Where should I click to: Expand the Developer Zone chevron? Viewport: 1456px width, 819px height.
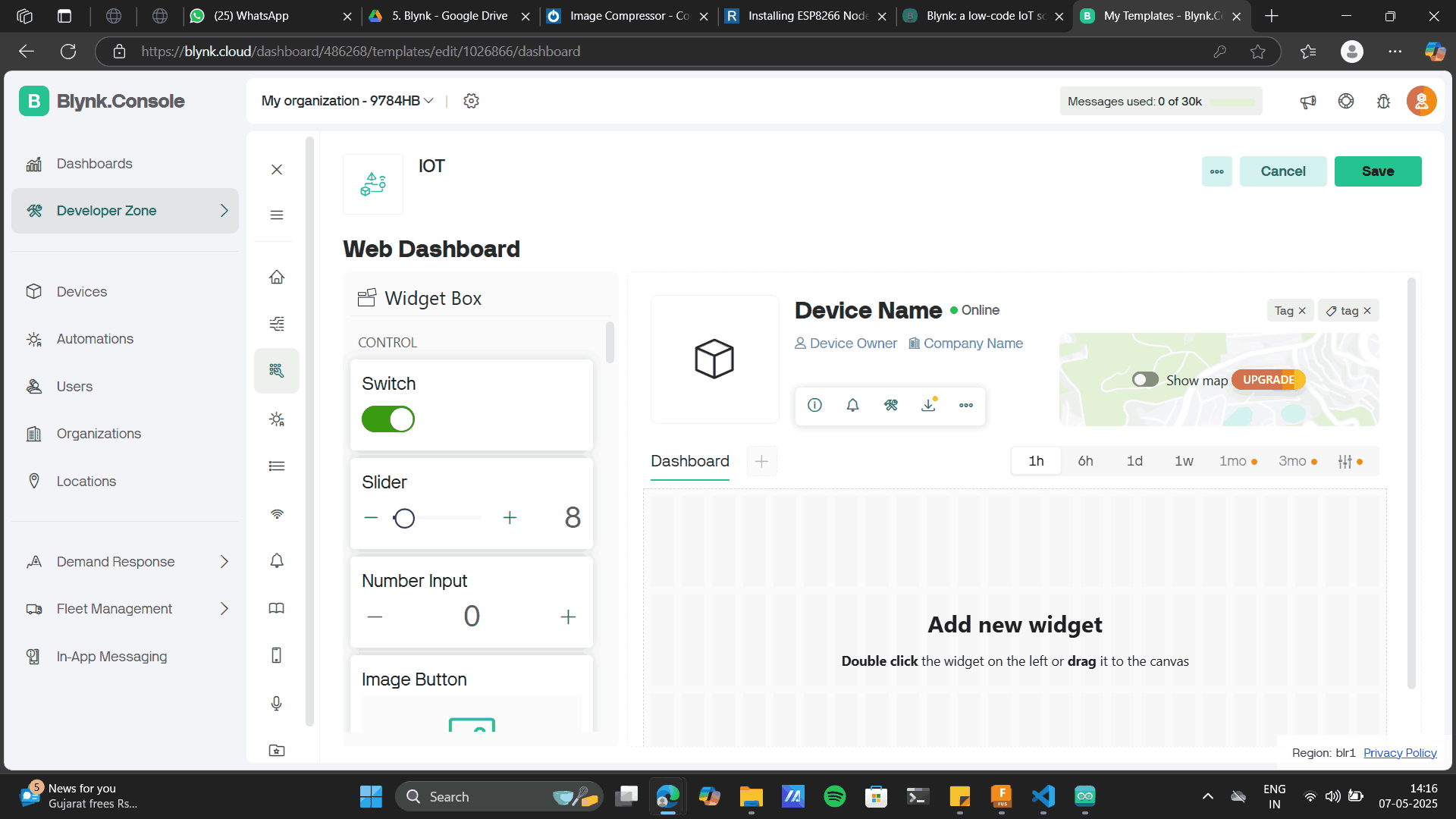coord(224,211)
